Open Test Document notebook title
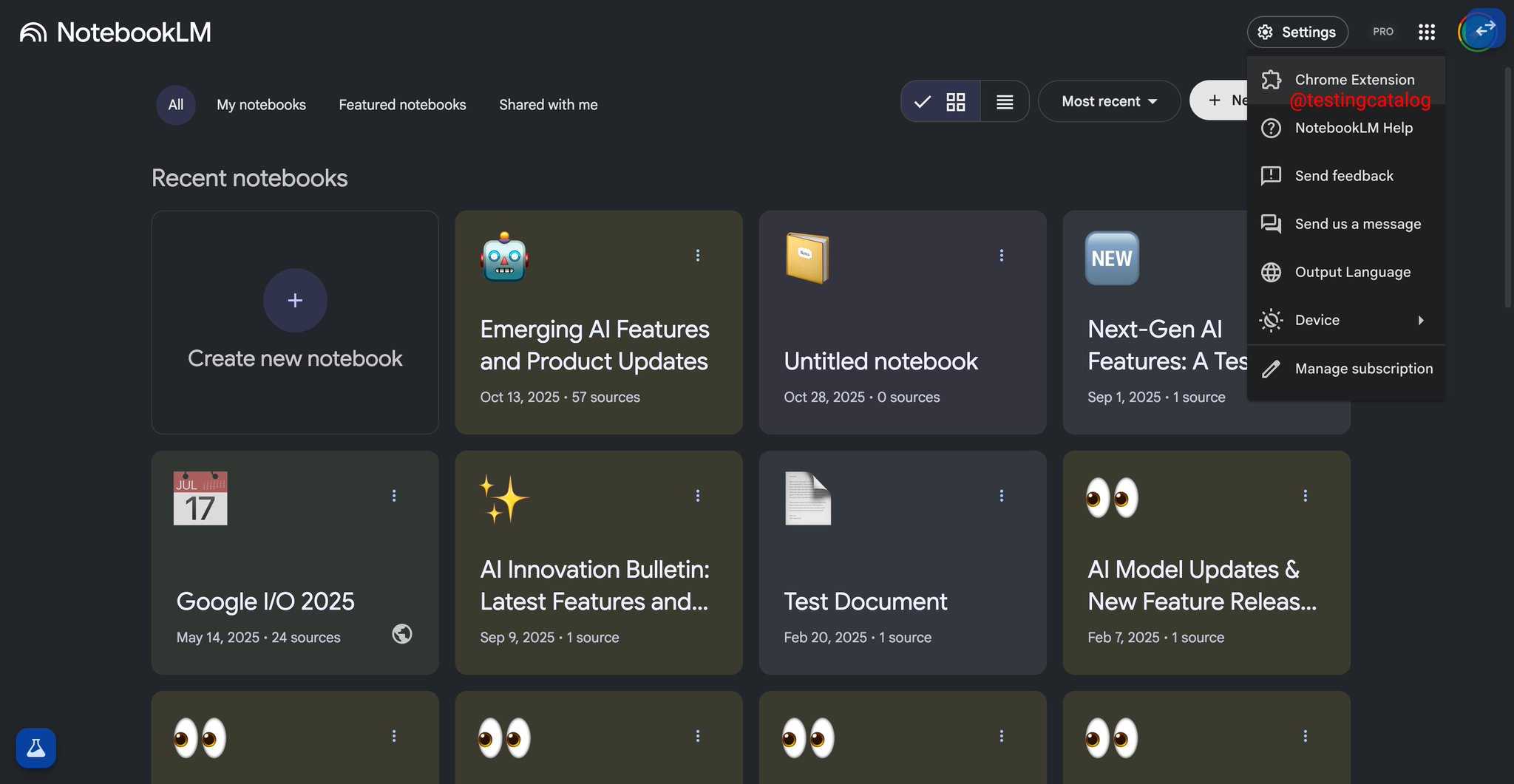Screen dimensions: 1514x784 click(865, 601)
